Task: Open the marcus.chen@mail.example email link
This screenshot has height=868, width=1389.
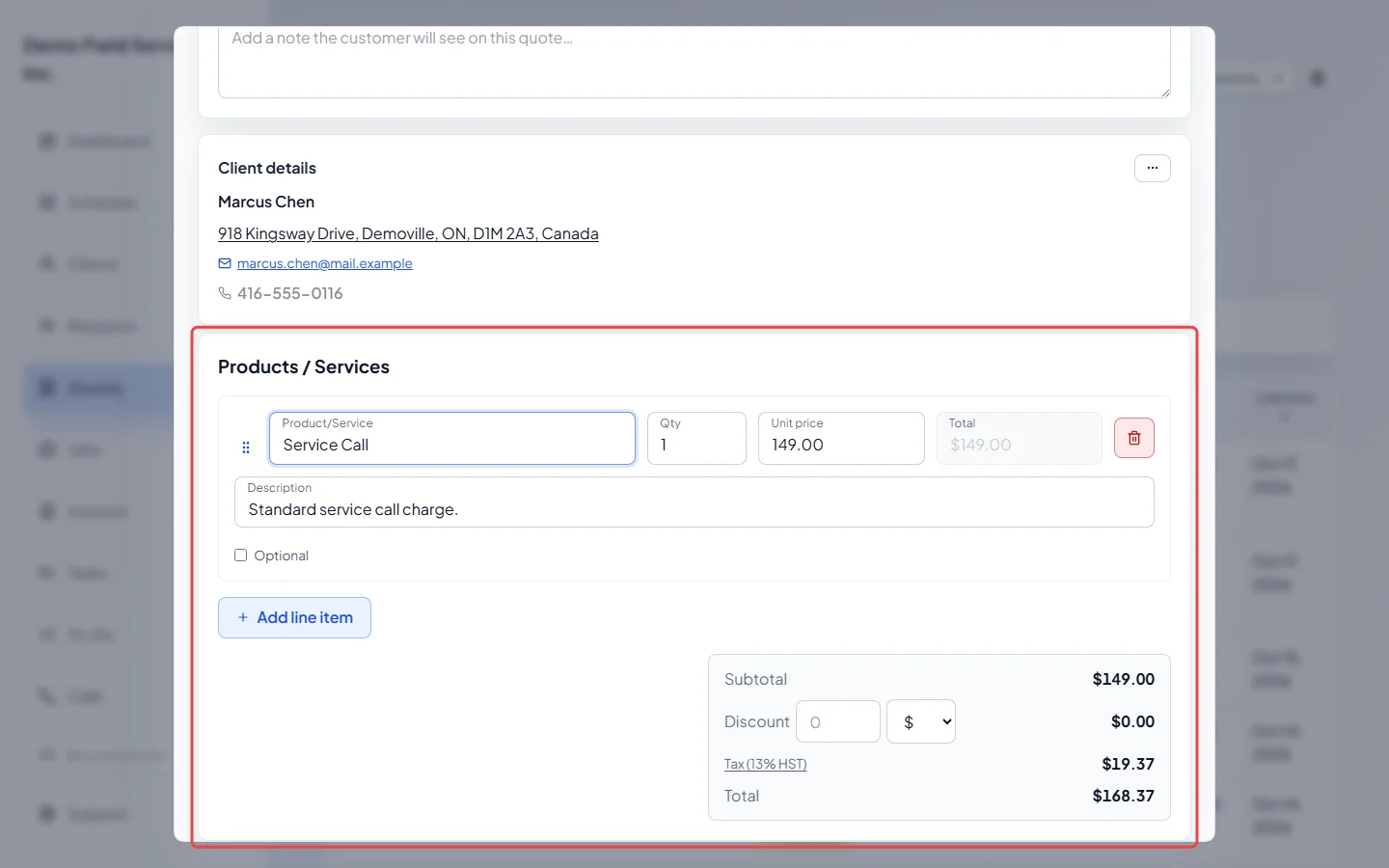Action: click(x=325, y=263)
